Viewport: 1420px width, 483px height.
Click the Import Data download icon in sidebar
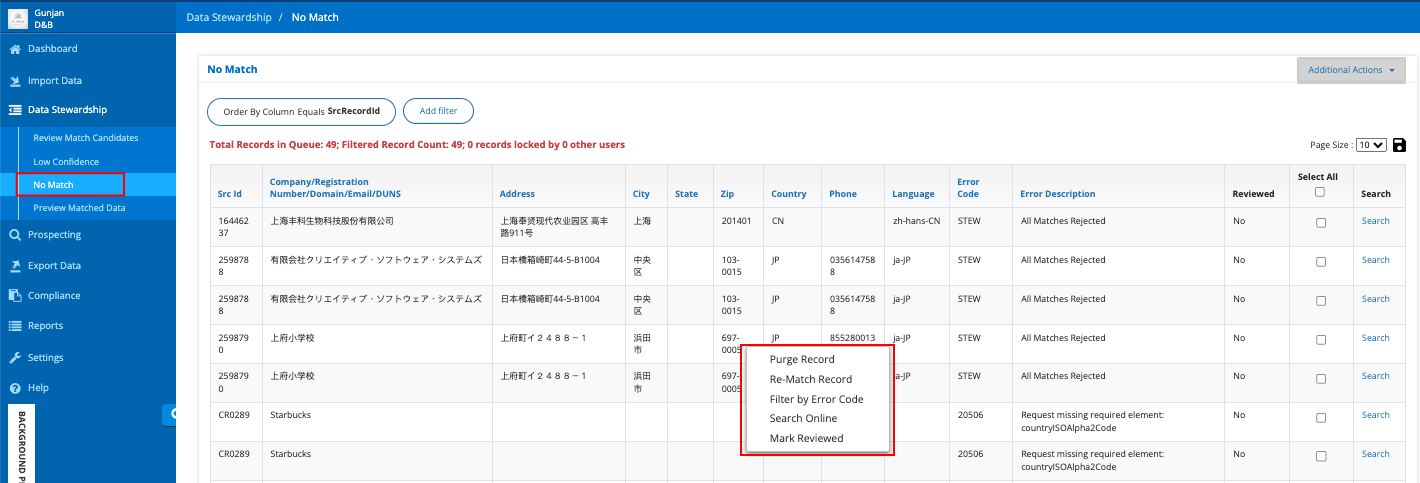pos(15,81)
